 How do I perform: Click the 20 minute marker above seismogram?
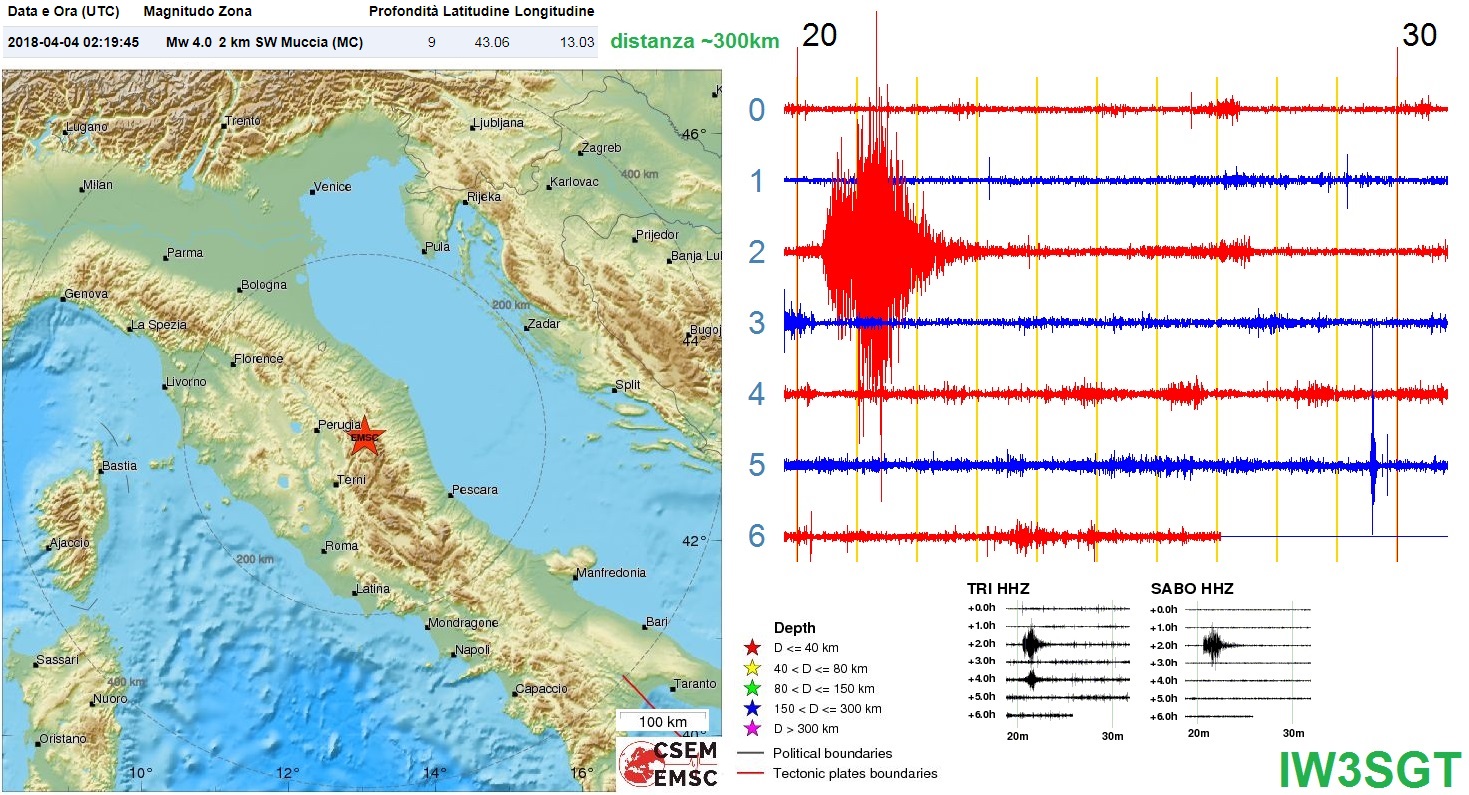click(819, 36)
